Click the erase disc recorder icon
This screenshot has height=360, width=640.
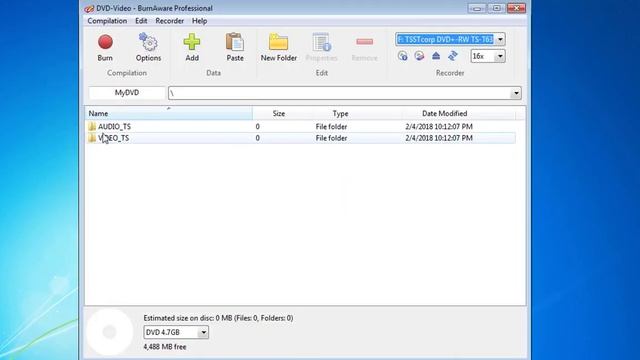pyautogui.click(x=419, y=56)
